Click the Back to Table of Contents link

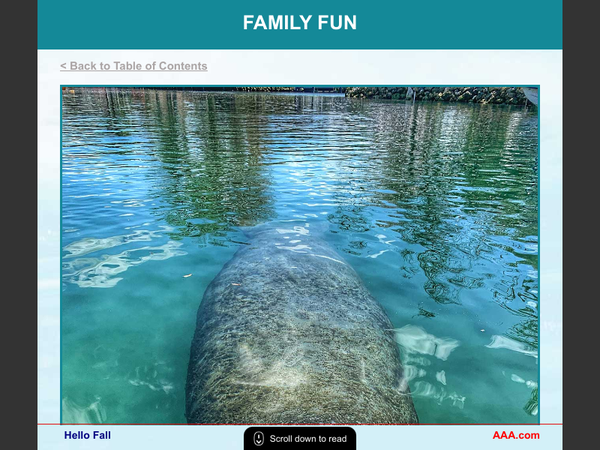(134, 66)
